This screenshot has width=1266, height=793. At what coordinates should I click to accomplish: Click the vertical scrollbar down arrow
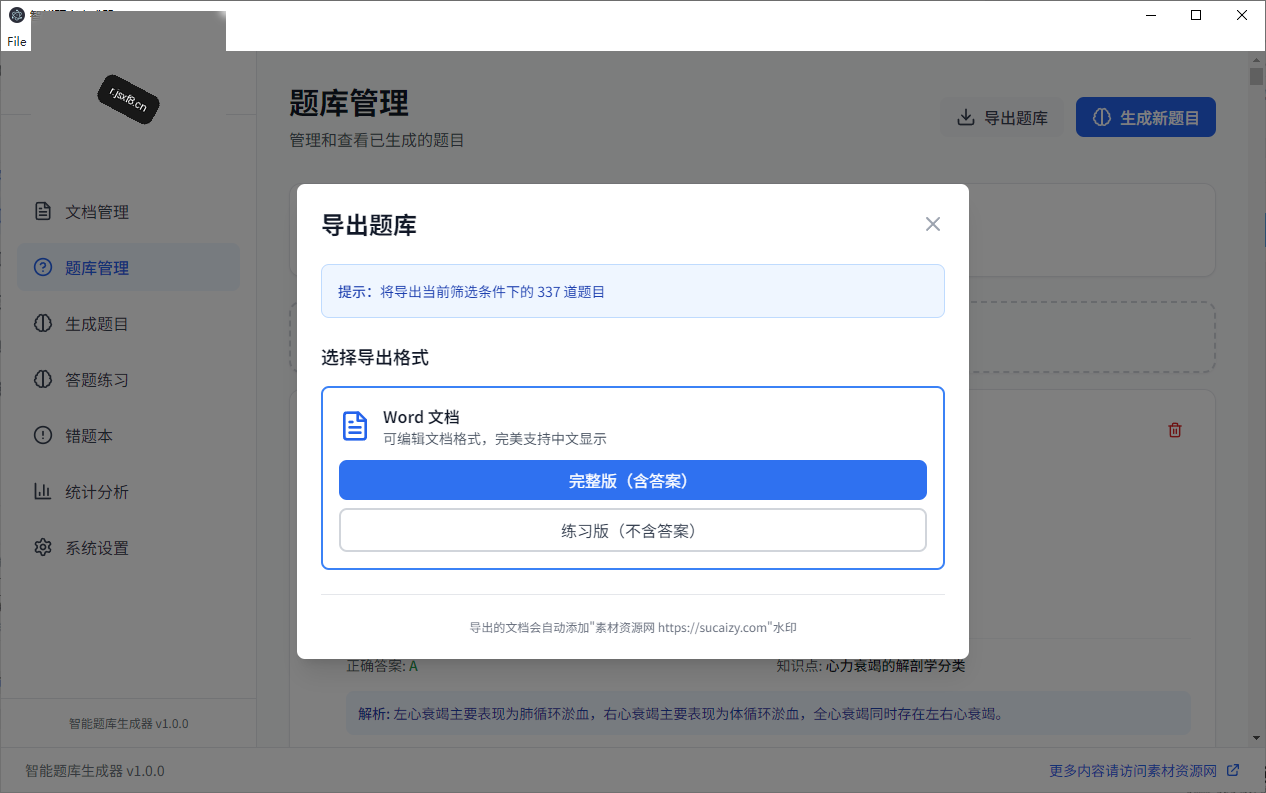(1257, 738)
